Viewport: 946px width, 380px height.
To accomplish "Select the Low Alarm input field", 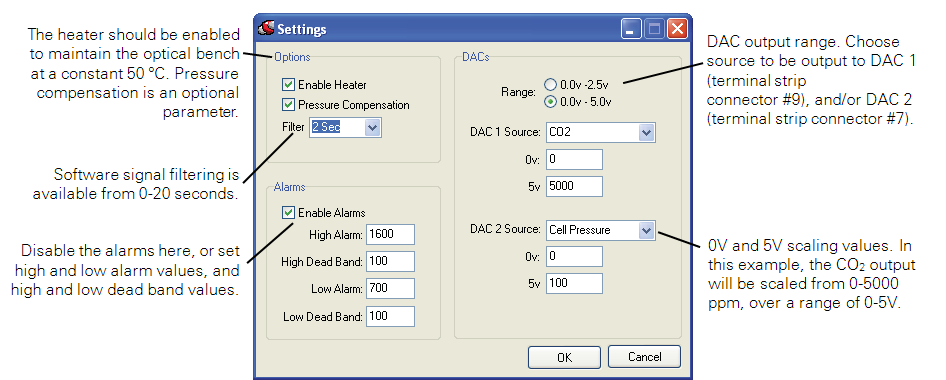I will pyautogui.click(x=390, y=289).
